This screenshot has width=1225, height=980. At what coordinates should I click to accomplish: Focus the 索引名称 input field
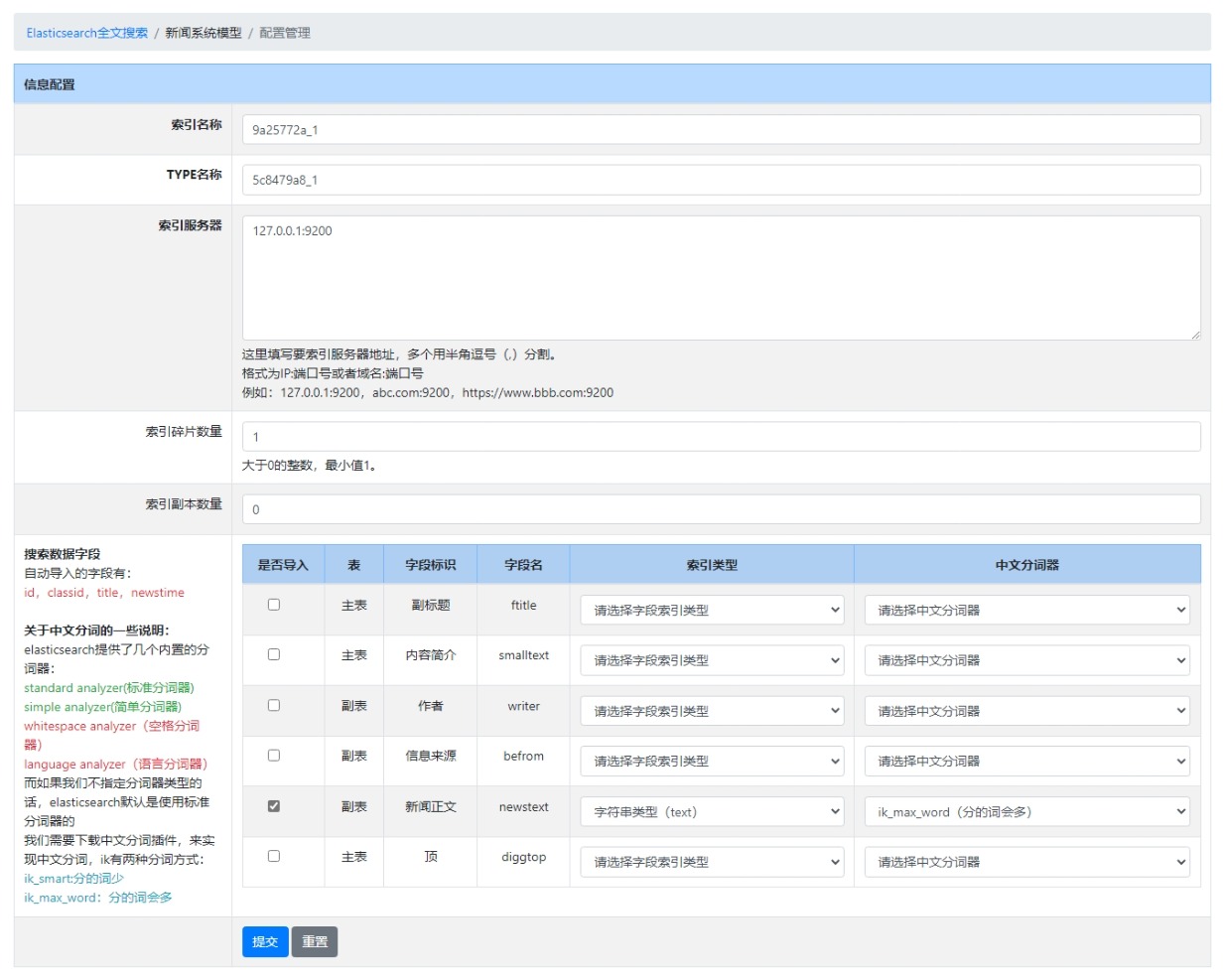coord(722,129)
